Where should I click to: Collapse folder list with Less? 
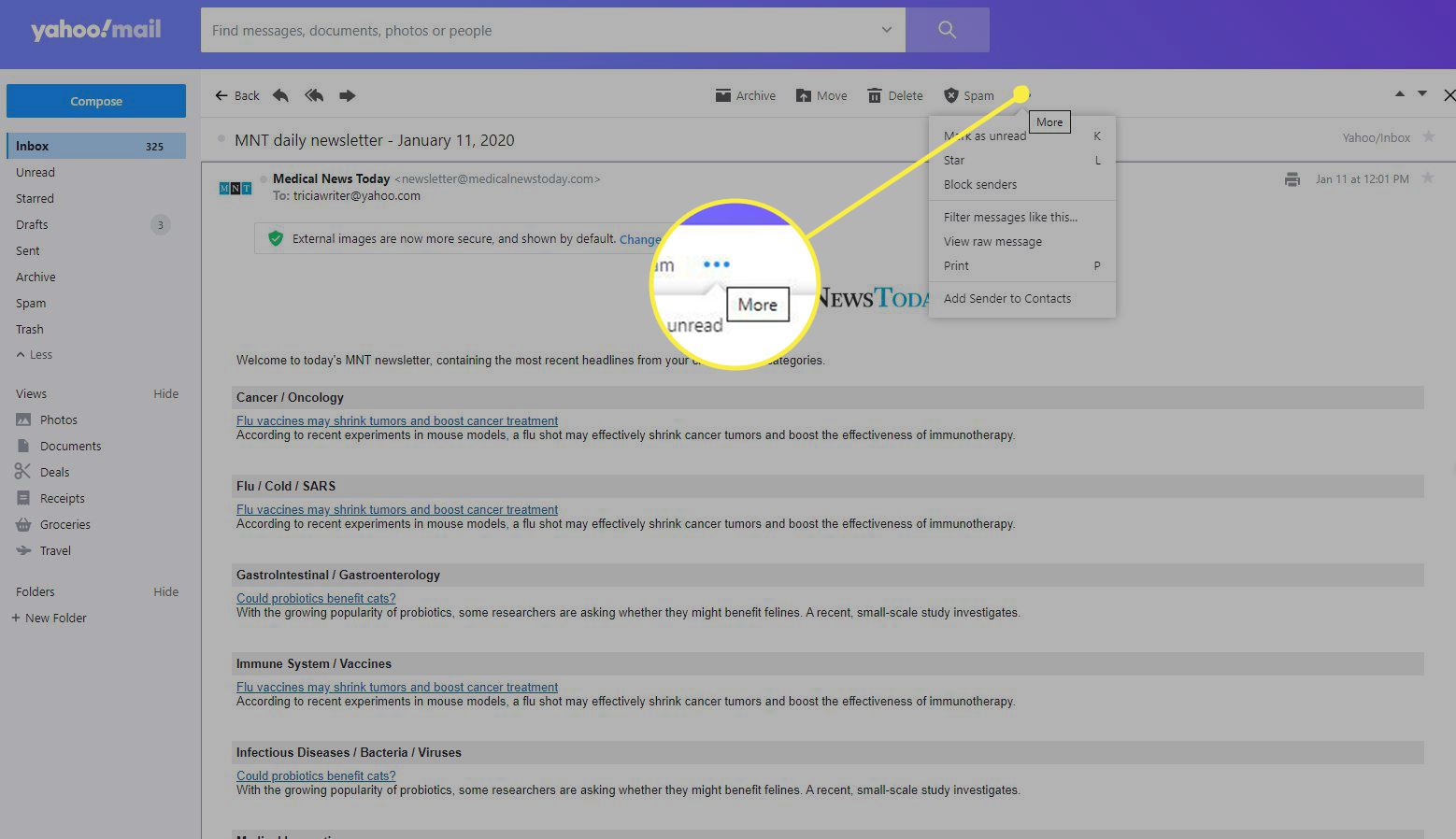tap(35, 354)
